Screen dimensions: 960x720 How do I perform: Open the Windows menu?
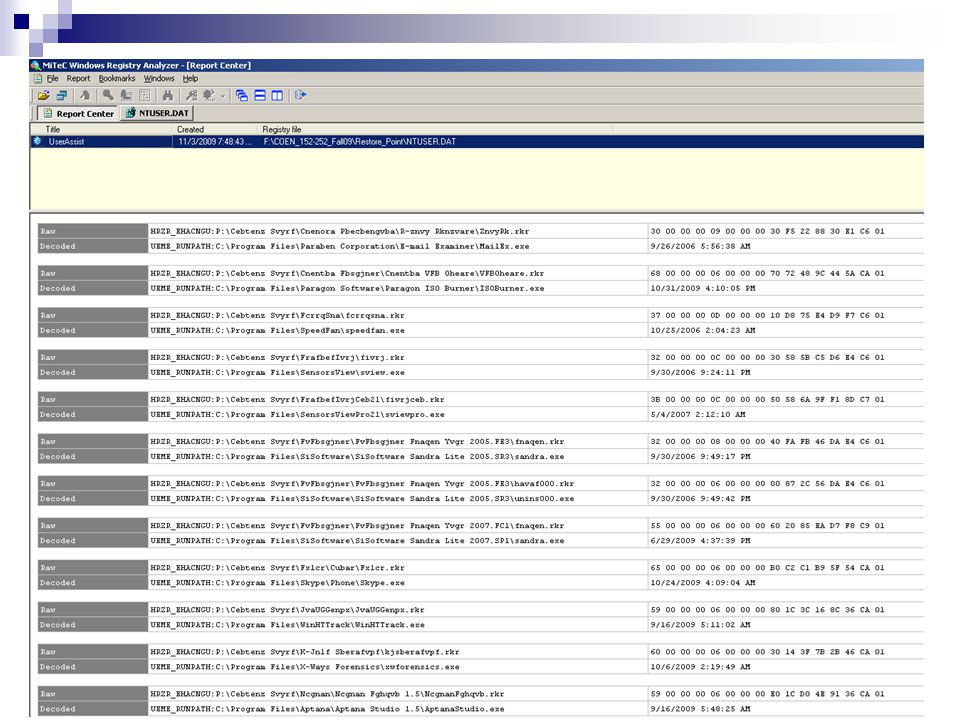coord(159,79)
